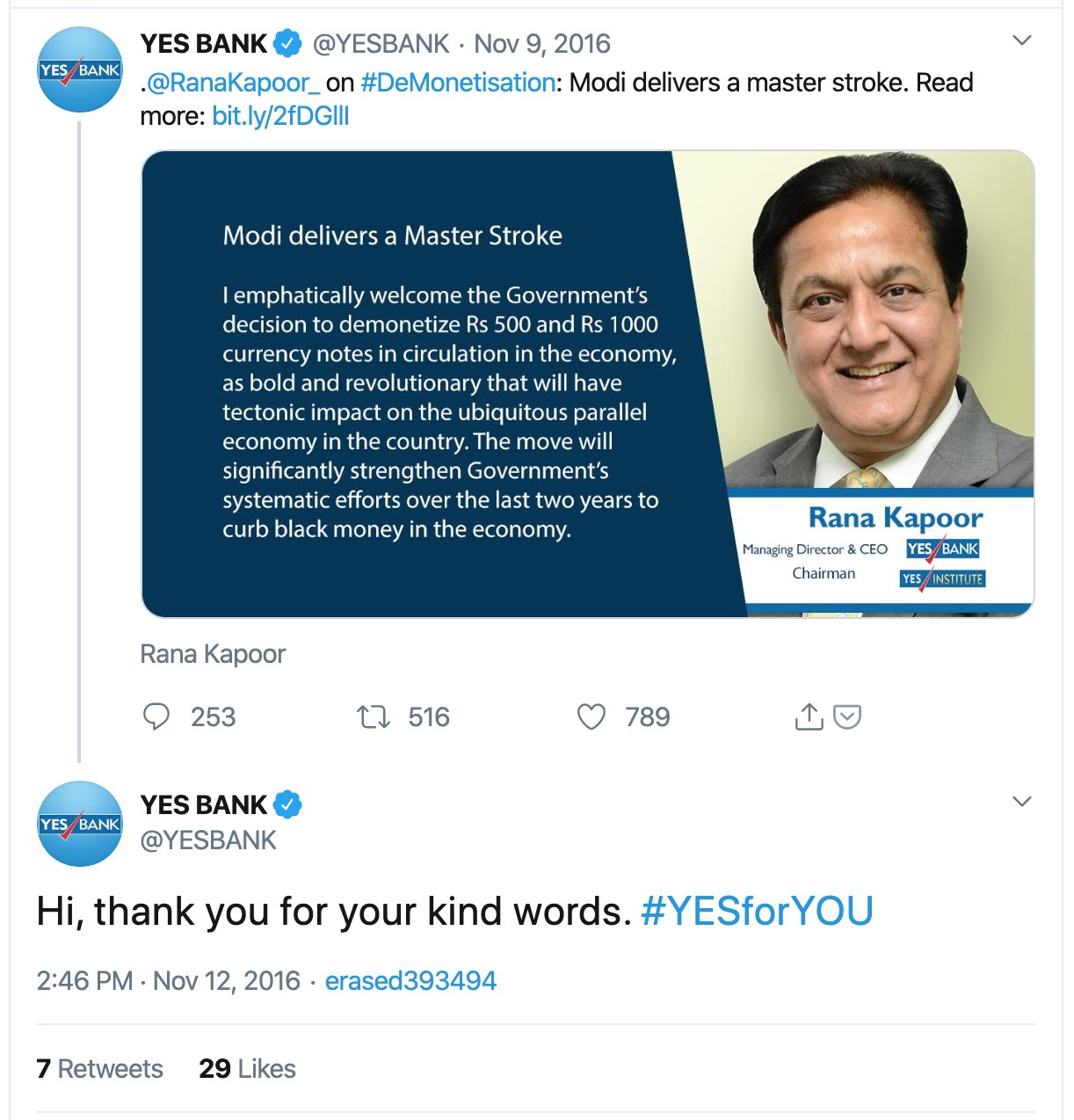Click the reply icon showing 253 replies
The image size is (1074, 1120).
point(156,717)
